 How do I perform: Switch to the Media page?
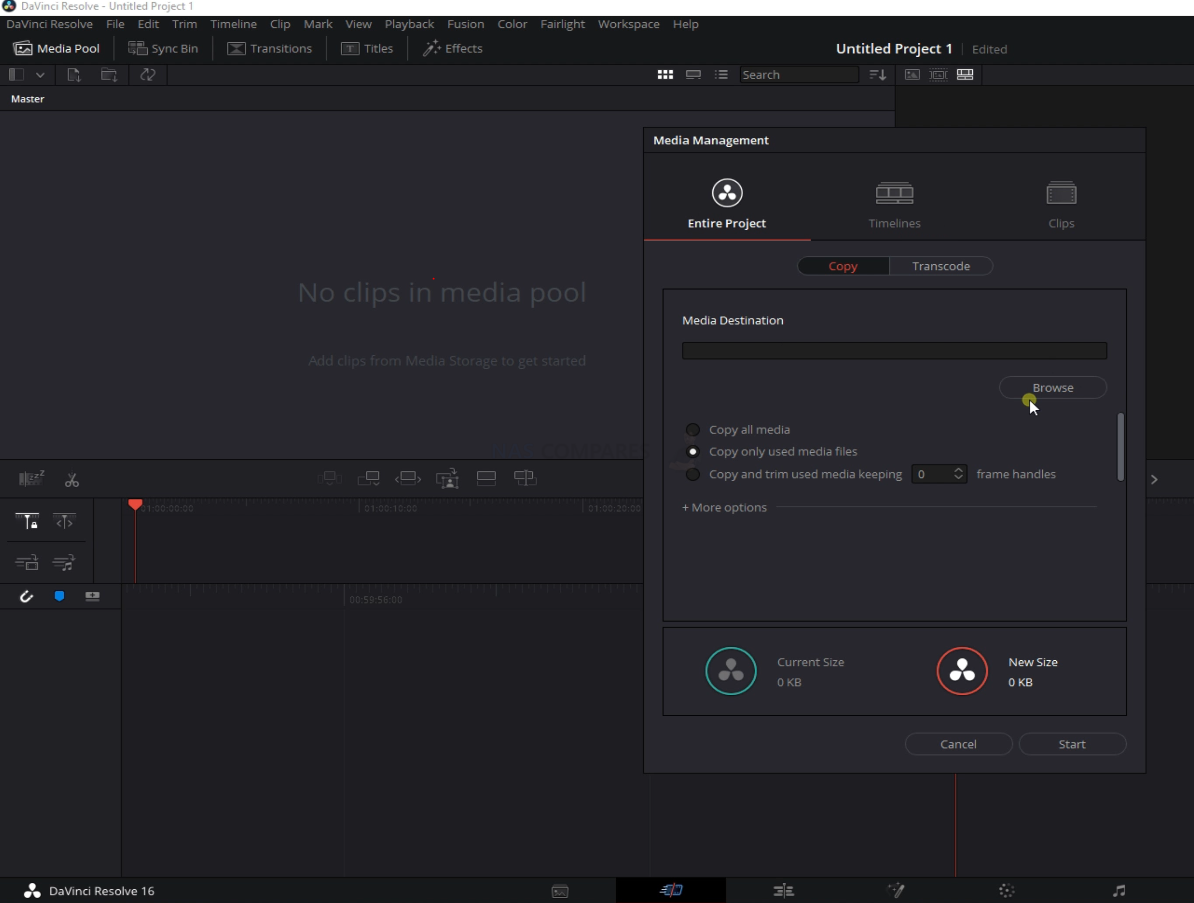[x=560, y=891]
